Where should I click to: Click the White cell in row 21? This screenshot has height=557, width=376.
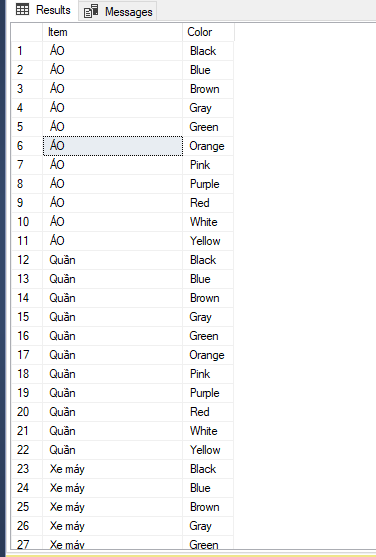pyautogui.click(x=208, y=431)
